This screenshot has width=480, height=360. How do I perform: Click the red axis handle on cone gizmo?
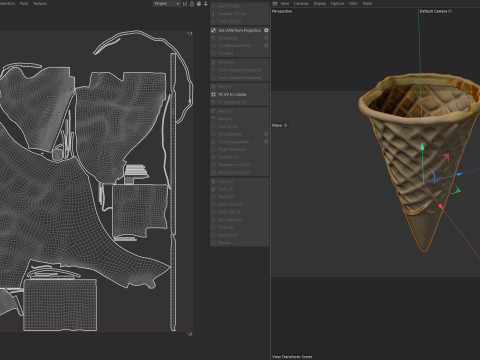(441, 207)
